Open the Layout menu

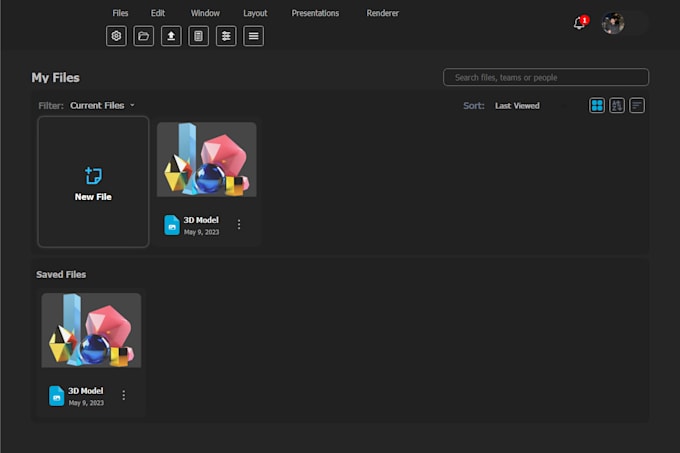[x=255, y=13]
